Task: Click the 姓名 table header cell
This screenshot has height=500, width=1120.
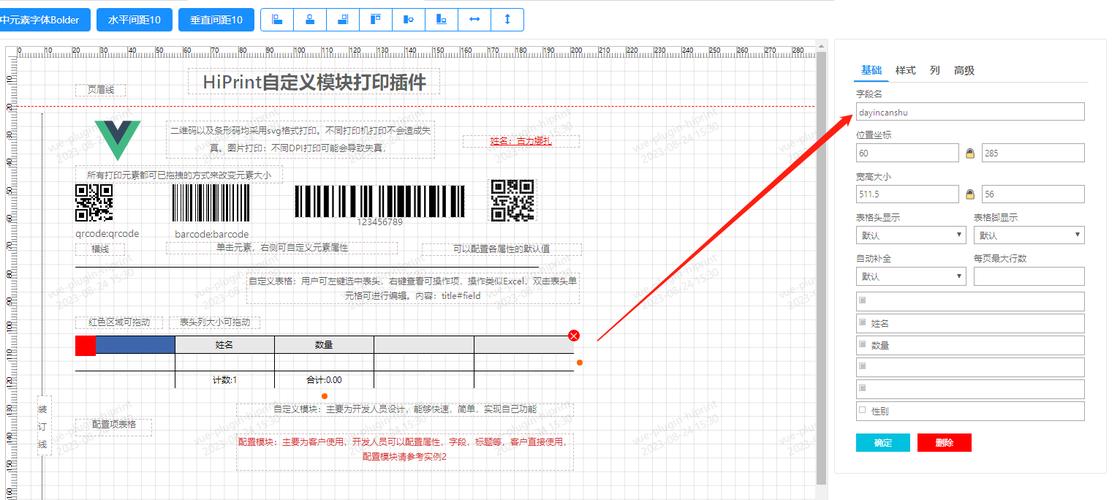Action: point(224,345)
